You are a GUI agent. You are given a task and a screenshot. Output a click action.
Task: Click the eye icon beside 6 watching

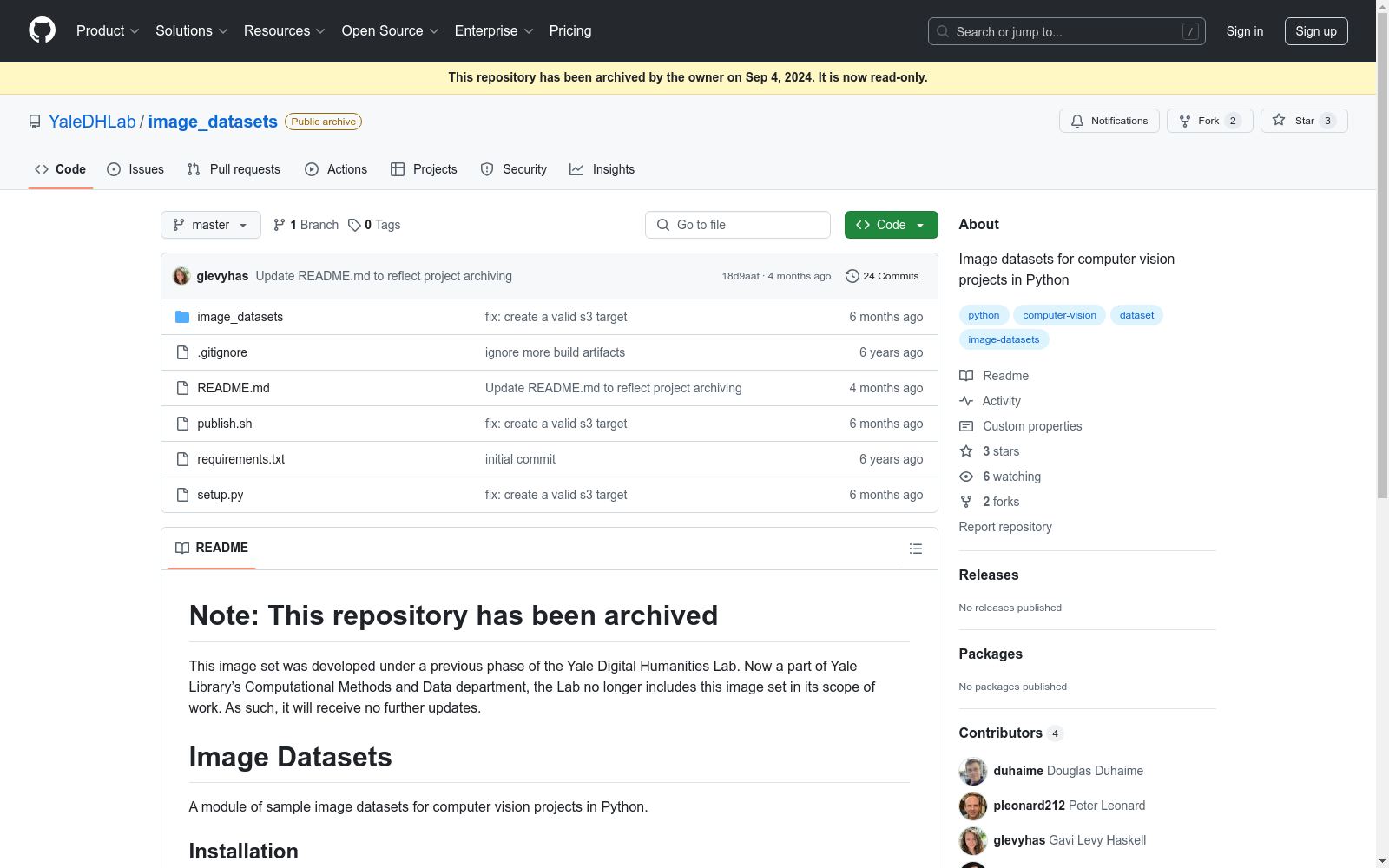tap(966, 477)
